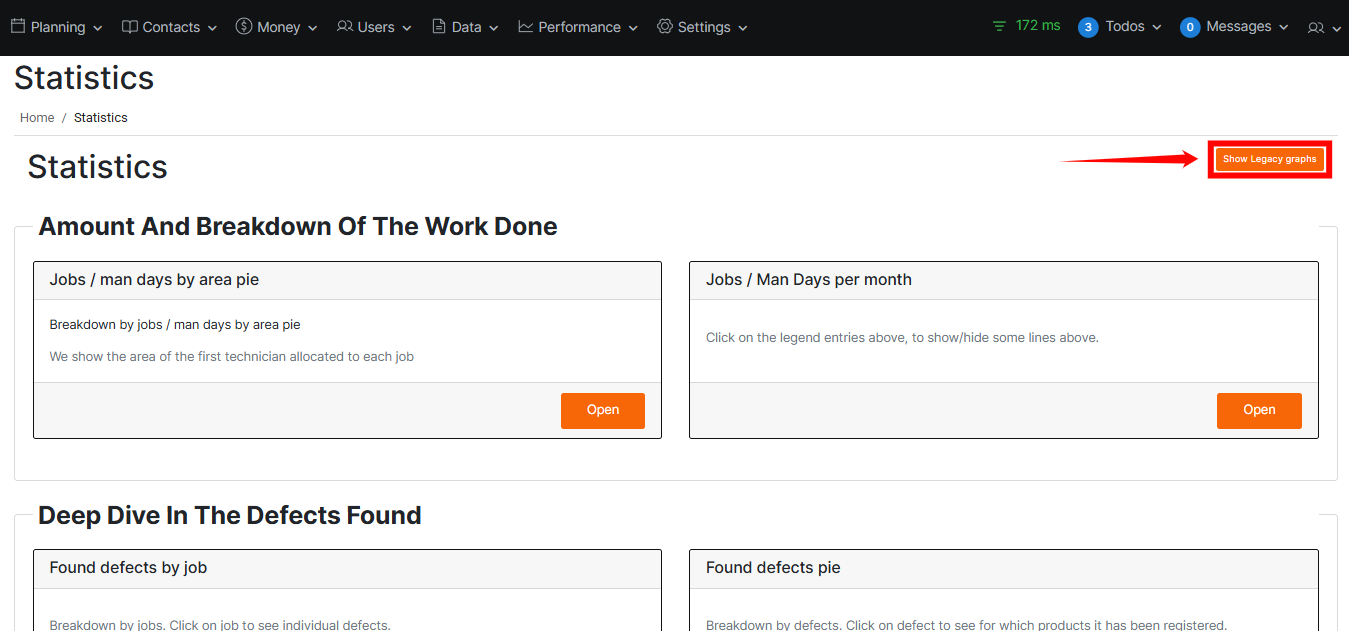Open the Performance menu

click(x=579, y=27)
